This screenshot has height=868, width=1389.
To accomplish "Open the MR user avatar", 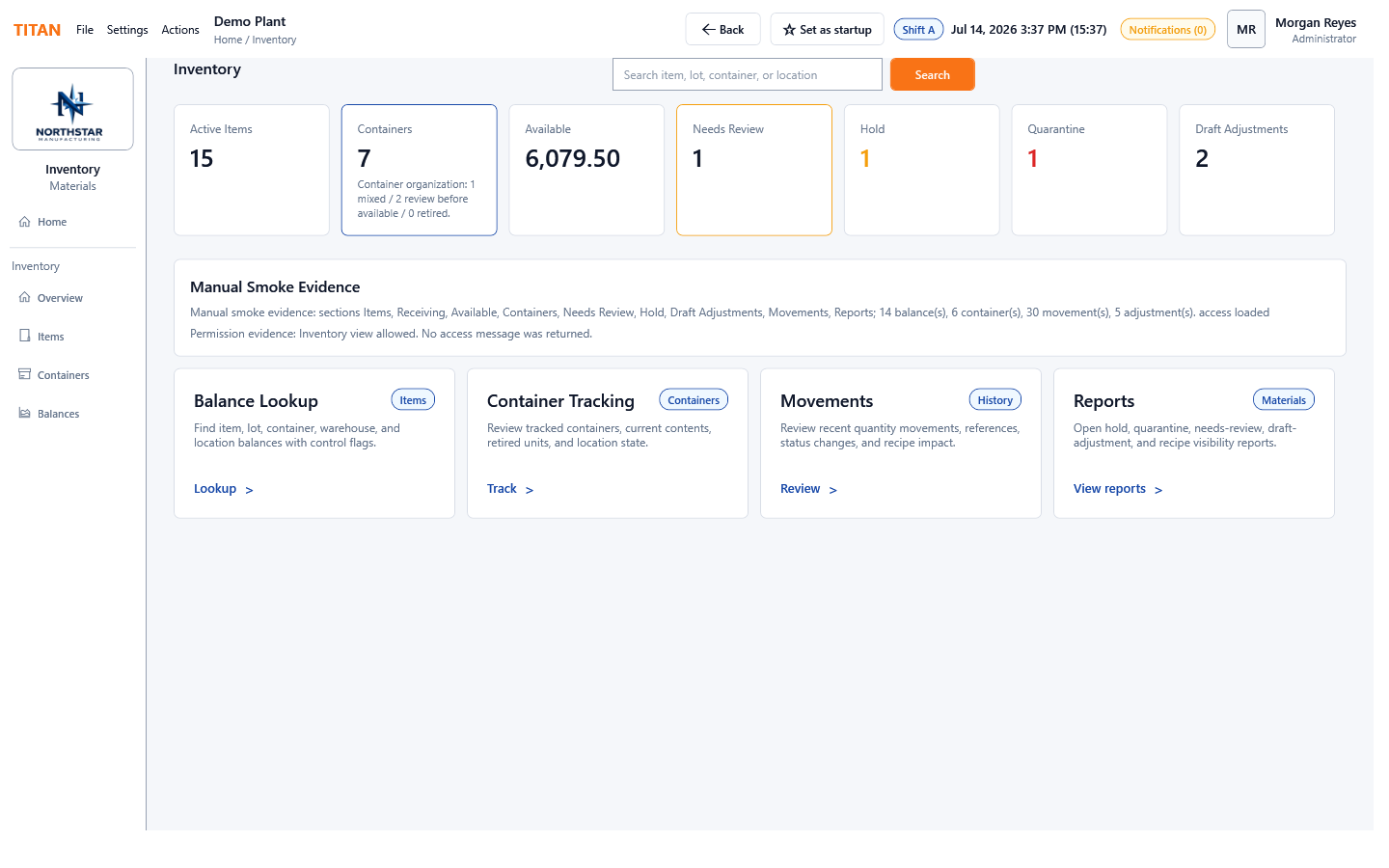I will (1246, 30).
